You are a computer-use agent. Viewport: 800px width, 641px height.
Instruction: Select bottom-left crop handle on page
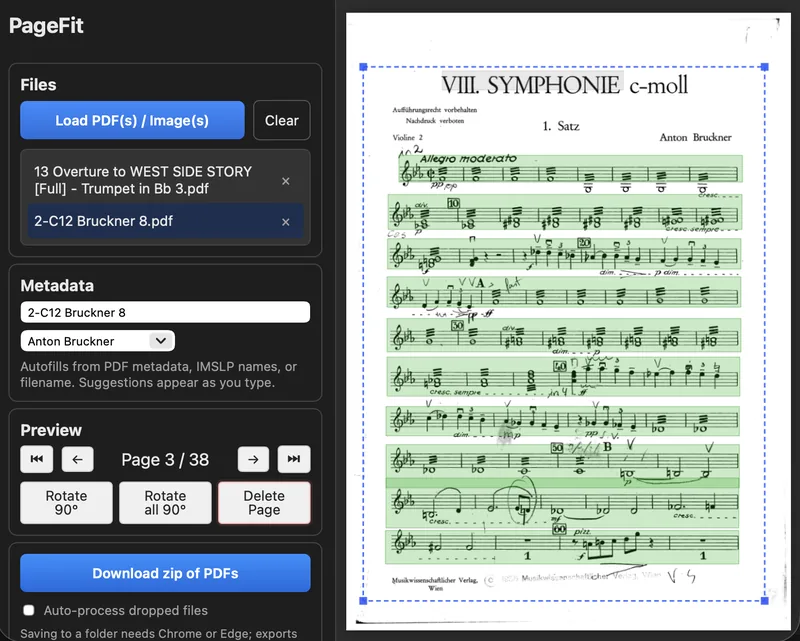363,601
